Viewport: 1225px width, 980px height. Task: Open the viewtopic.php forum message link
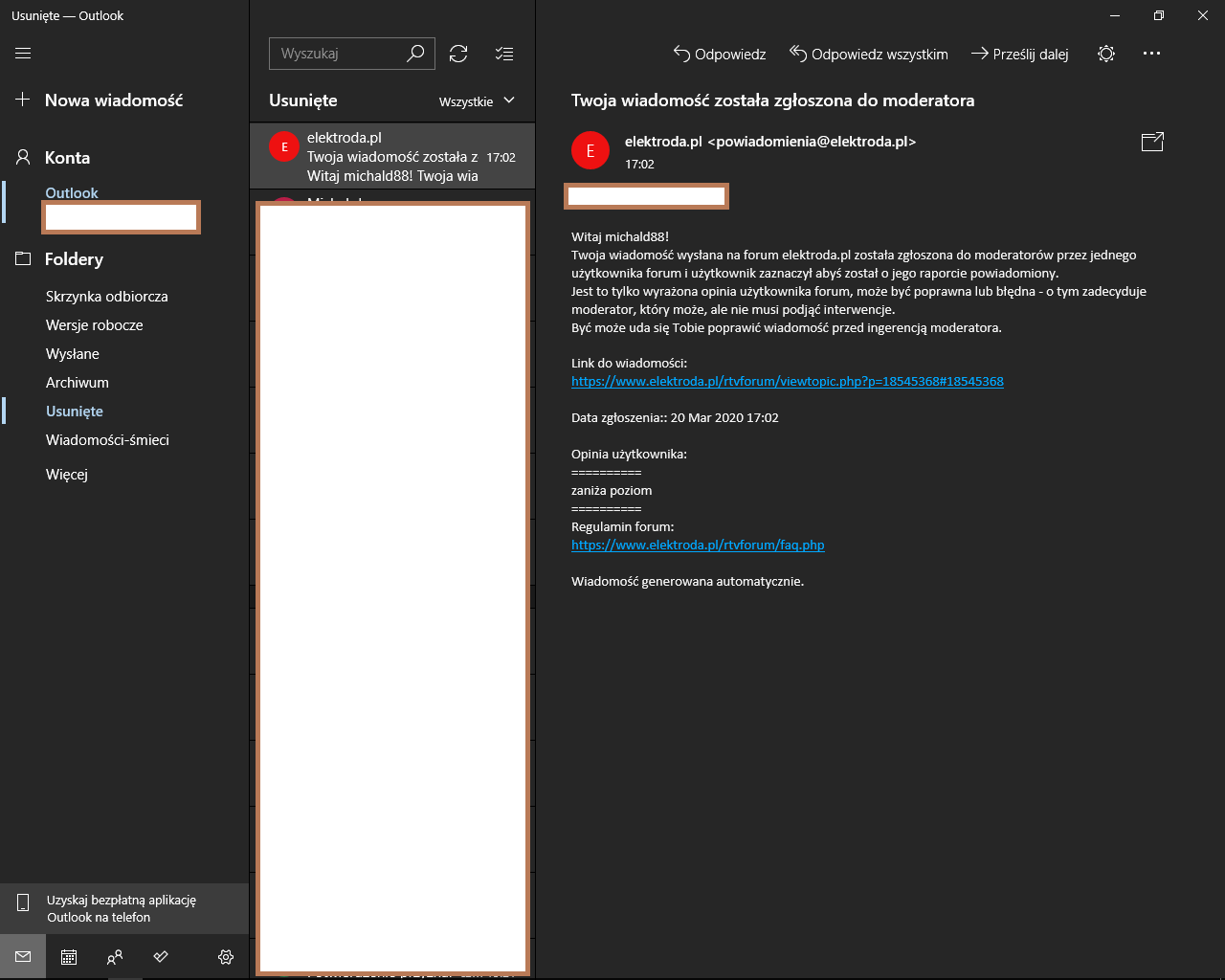pyautogui.click(x=788, y=381)
